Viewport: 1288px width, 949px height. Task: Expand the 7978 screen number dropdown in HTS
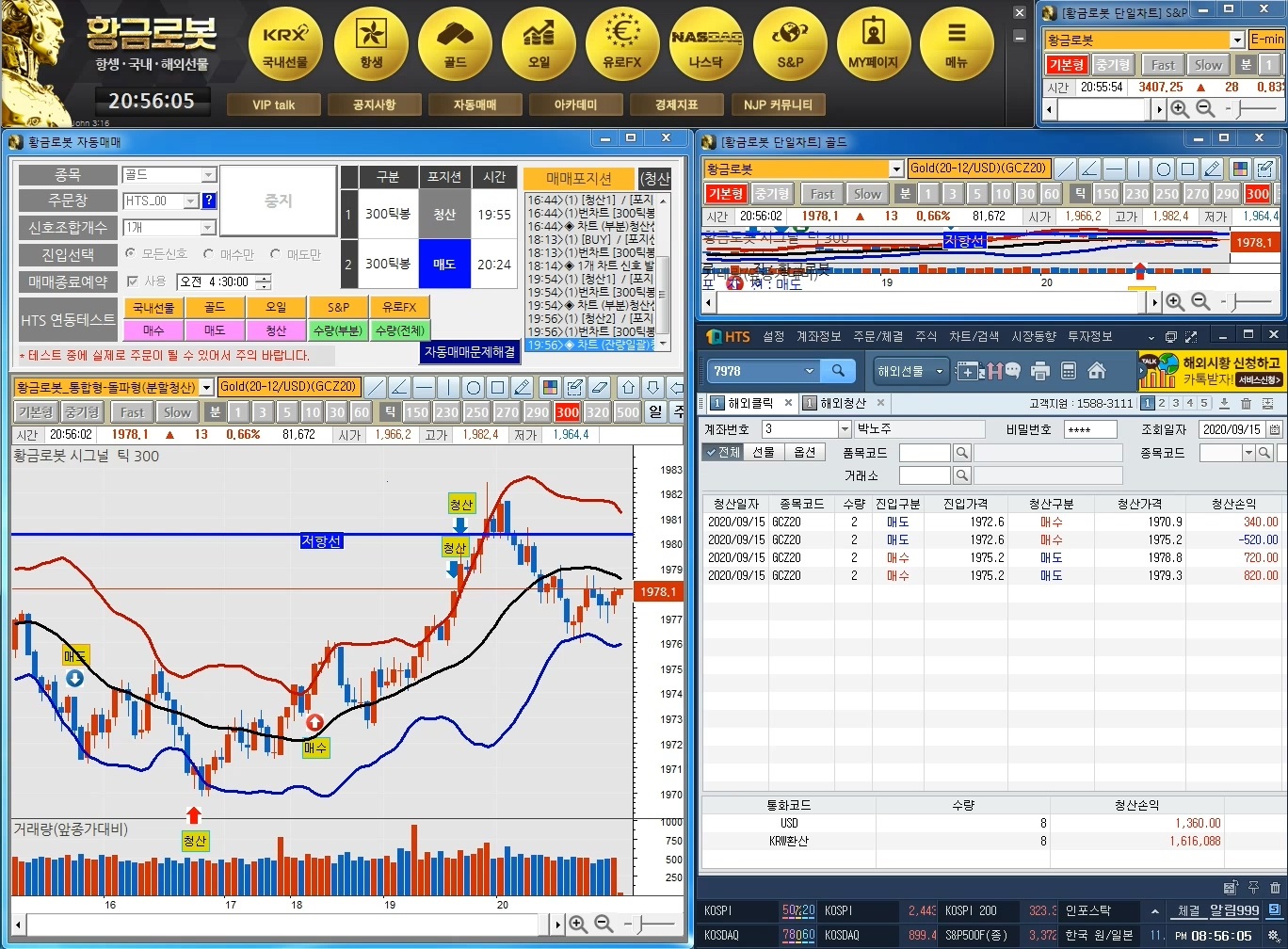(x=810, y=371)
